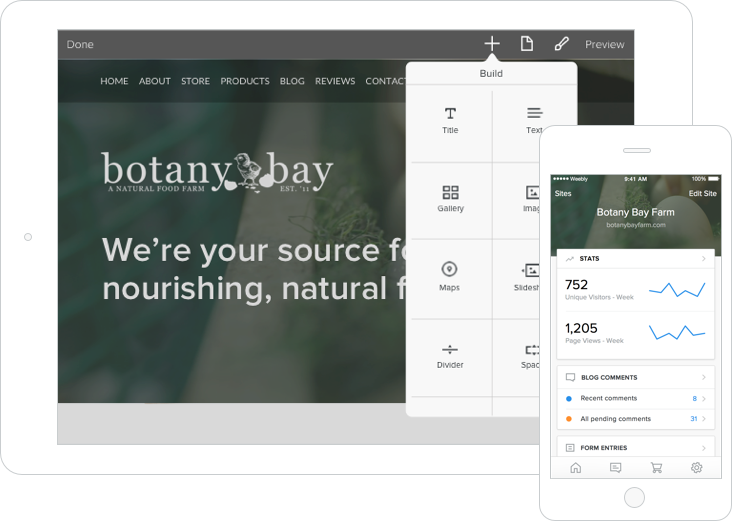The width and height of the screenshot is (732, 521).
Task: Open BLOG in site navigation
Action: (292, 81)
